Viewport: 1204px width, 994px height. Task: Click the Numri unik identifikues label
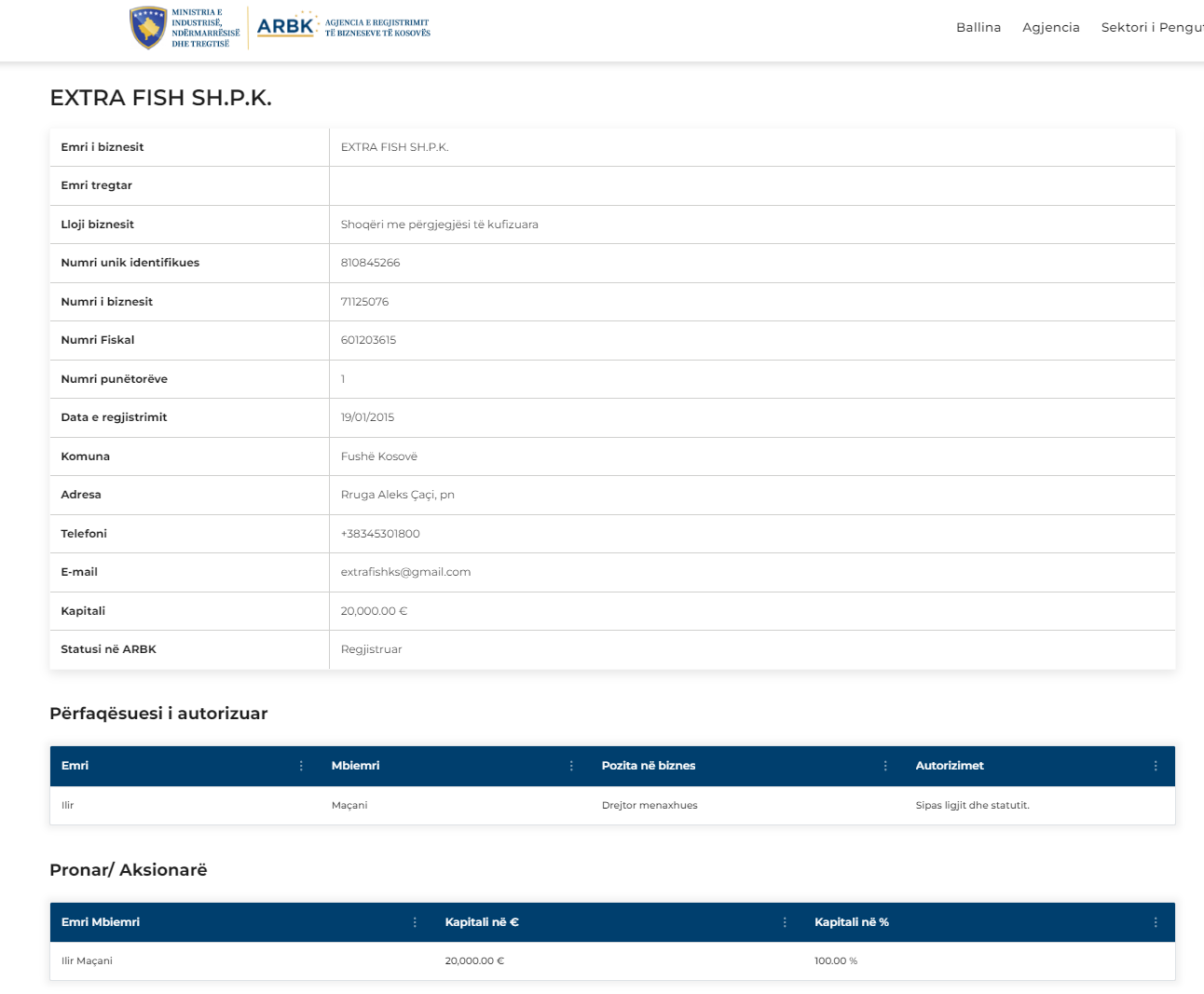tap(130, 263)
